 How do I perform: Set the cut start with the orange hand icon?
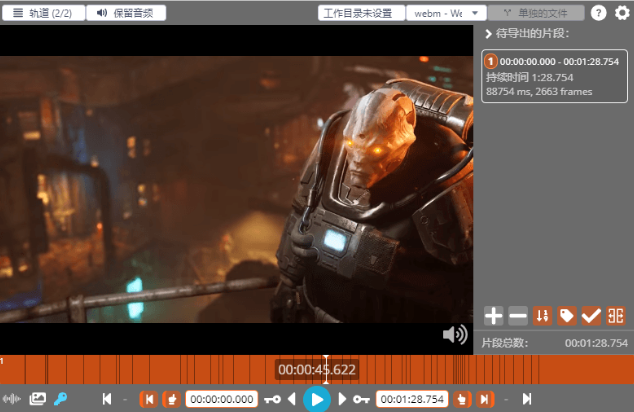[x=172, y=399]
